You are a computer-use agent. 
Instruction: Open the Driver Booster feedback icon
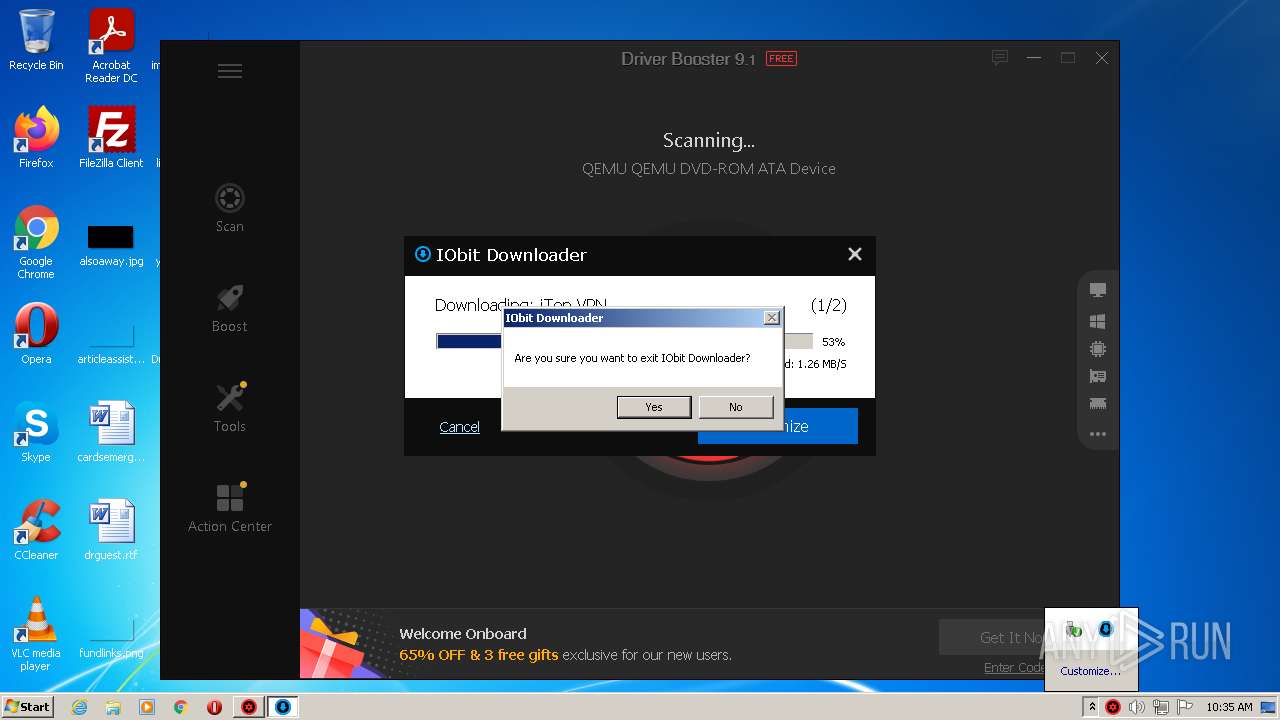pyautogui.click(x=1000, y=58)
